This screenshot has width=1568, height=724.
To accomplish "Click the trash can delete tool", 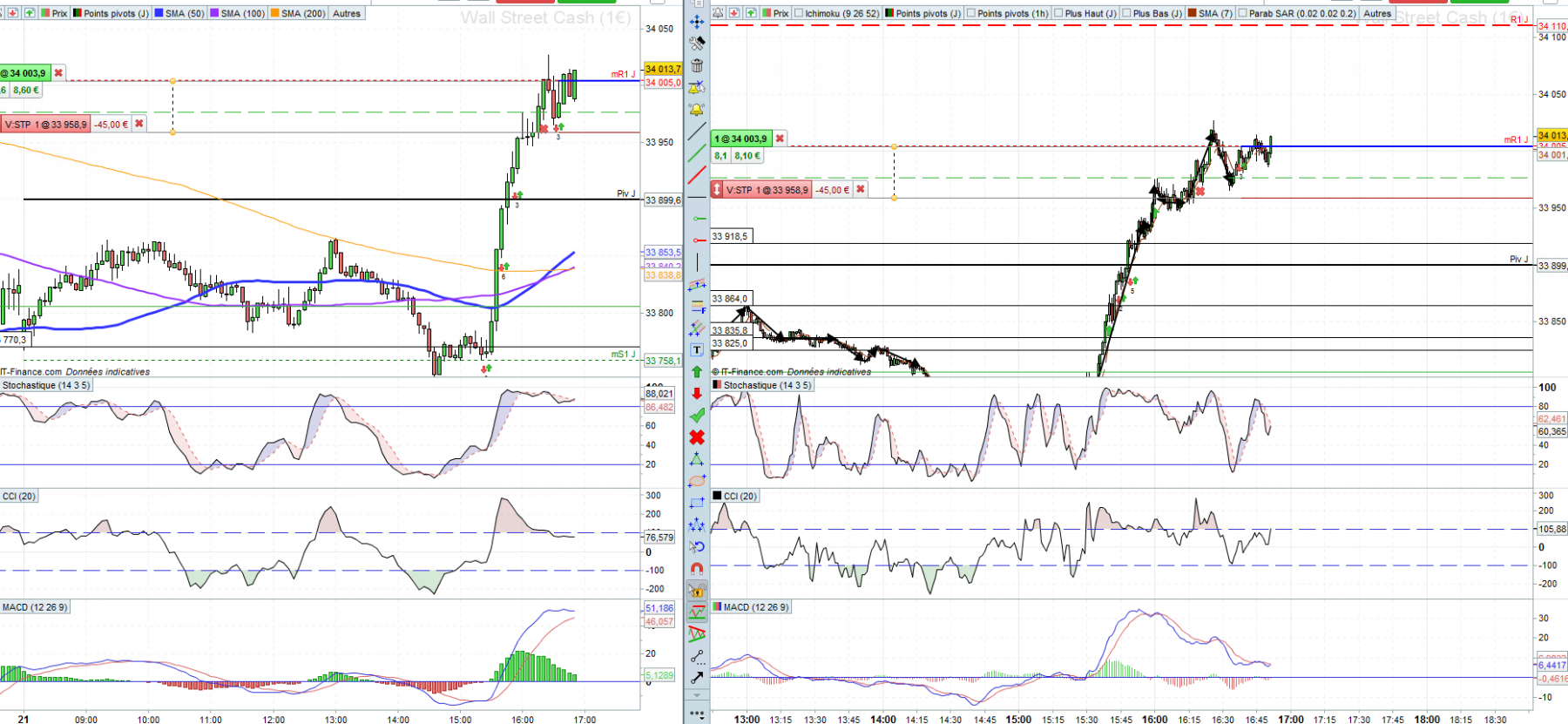I will click(x=697, y=65).
